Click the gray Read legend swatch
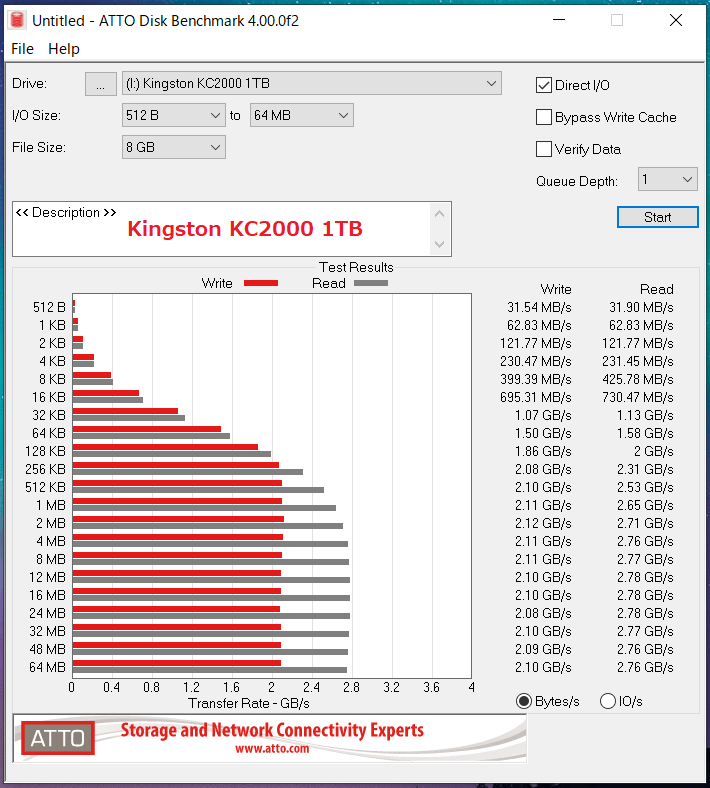Viewport: 710px width, 788px height. pos(371,283)
